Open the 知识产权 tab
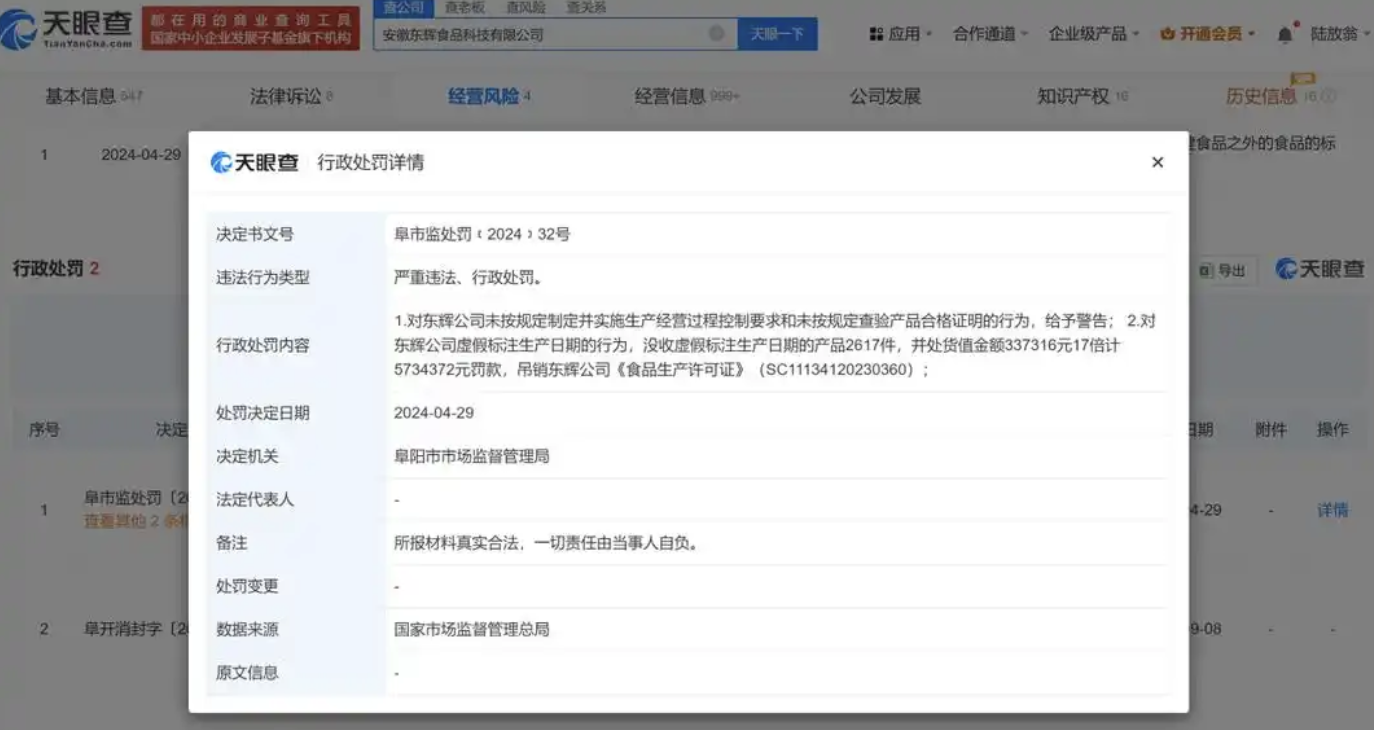The height and width of the screenshot is (730, 1374). pos(1073,97)
